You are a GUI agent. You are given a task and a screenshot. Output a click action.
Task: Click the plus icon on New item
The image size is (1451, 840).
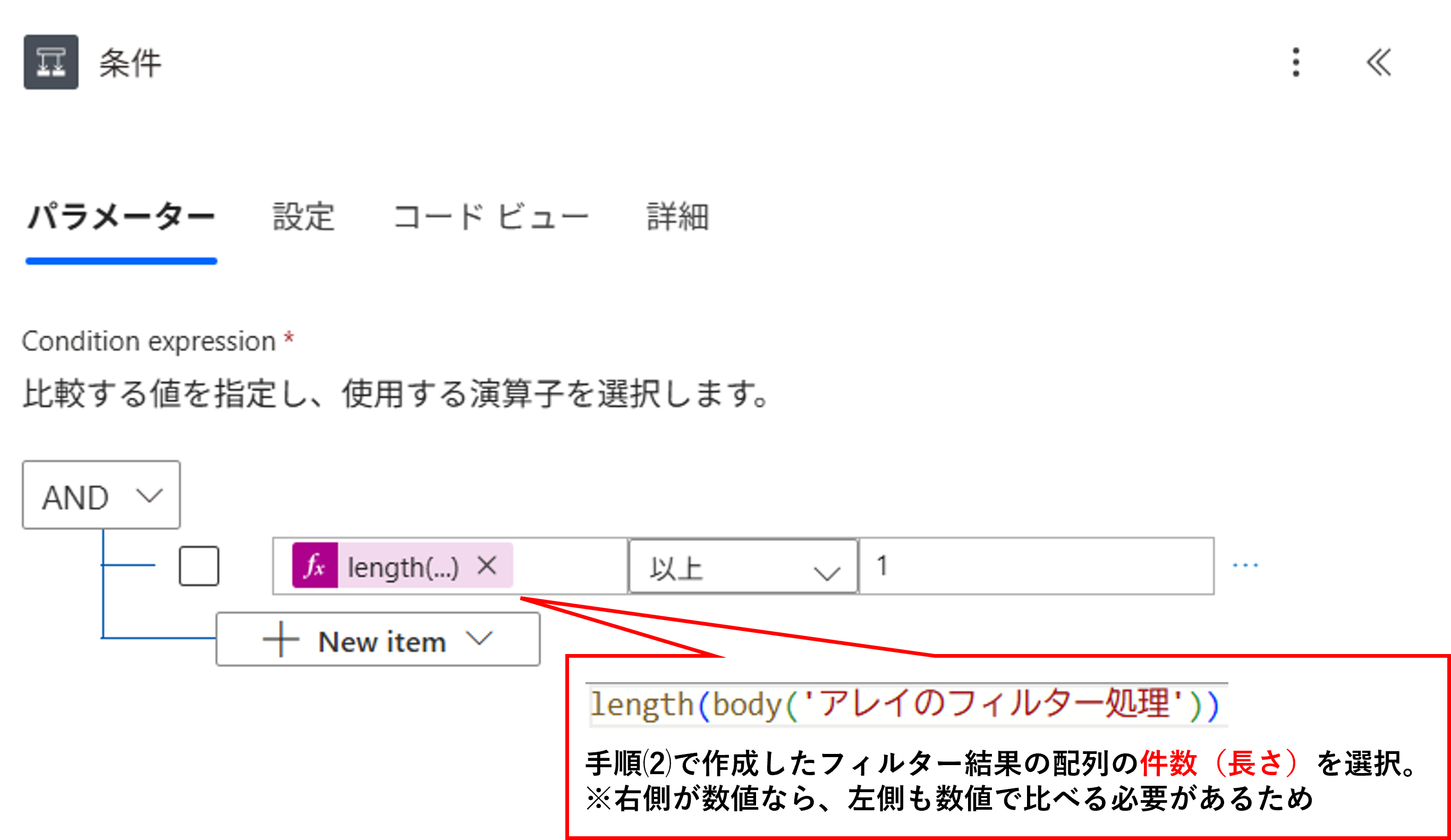point(281,640)
